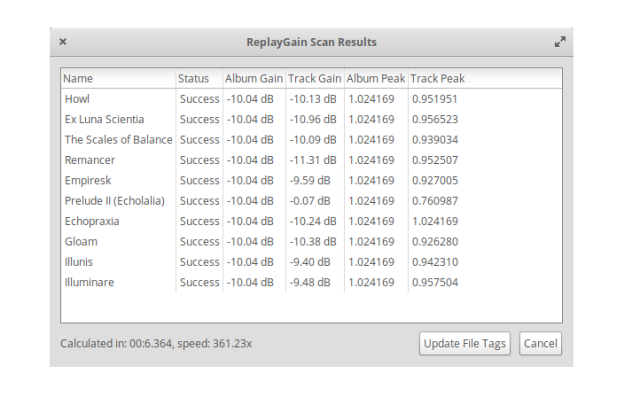Maximize the dialog with the expand icon
Image resolution: width=624 pixels, height=420 pixels.
click(x=560, y=42)
